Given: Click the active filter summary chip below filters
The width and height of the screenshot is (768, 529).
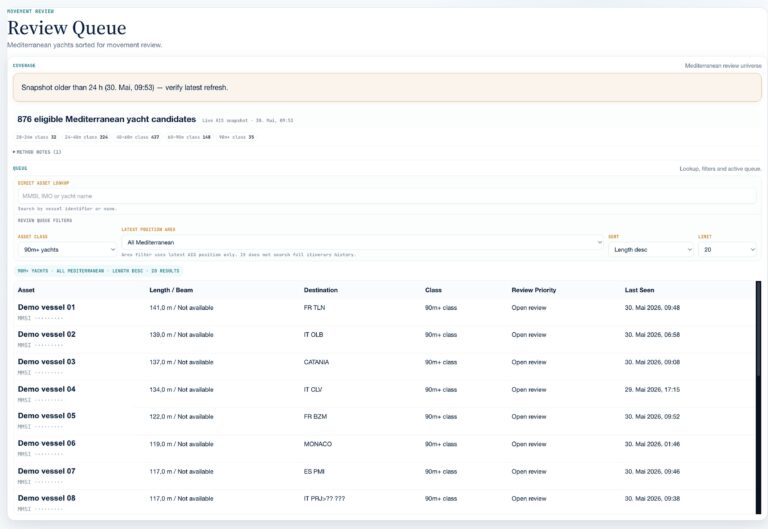Looking at the screenshot, I should [98, 270].
